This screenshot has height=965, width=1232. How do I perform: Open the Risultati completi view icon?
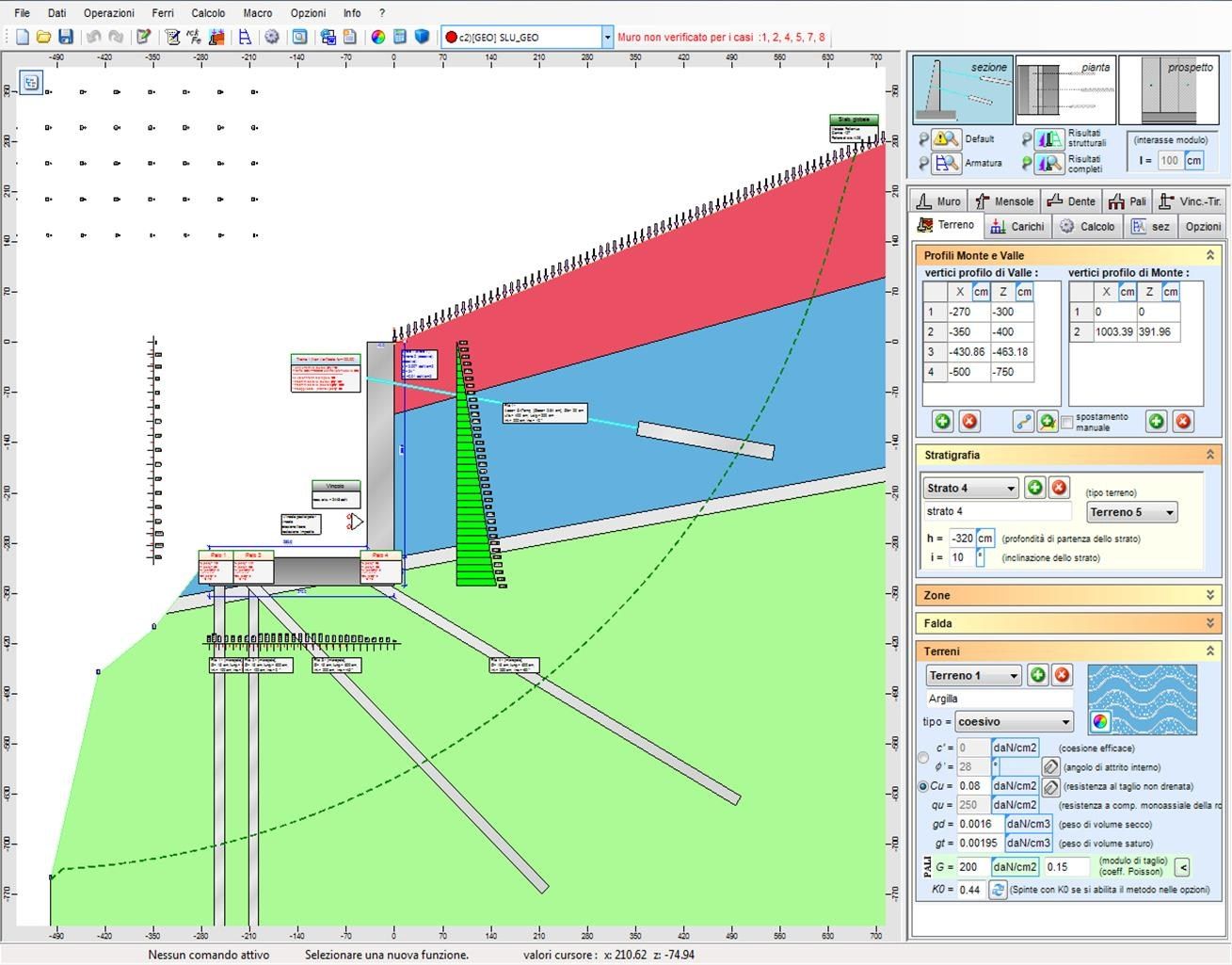pos(1048,163)
